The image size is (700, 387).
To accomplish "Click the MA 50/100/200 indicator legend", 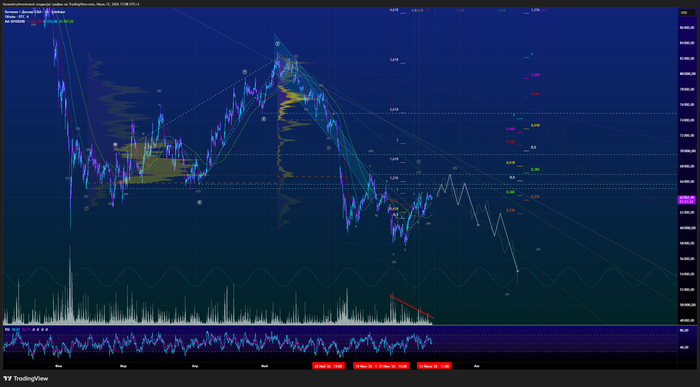I will (14, 21).
